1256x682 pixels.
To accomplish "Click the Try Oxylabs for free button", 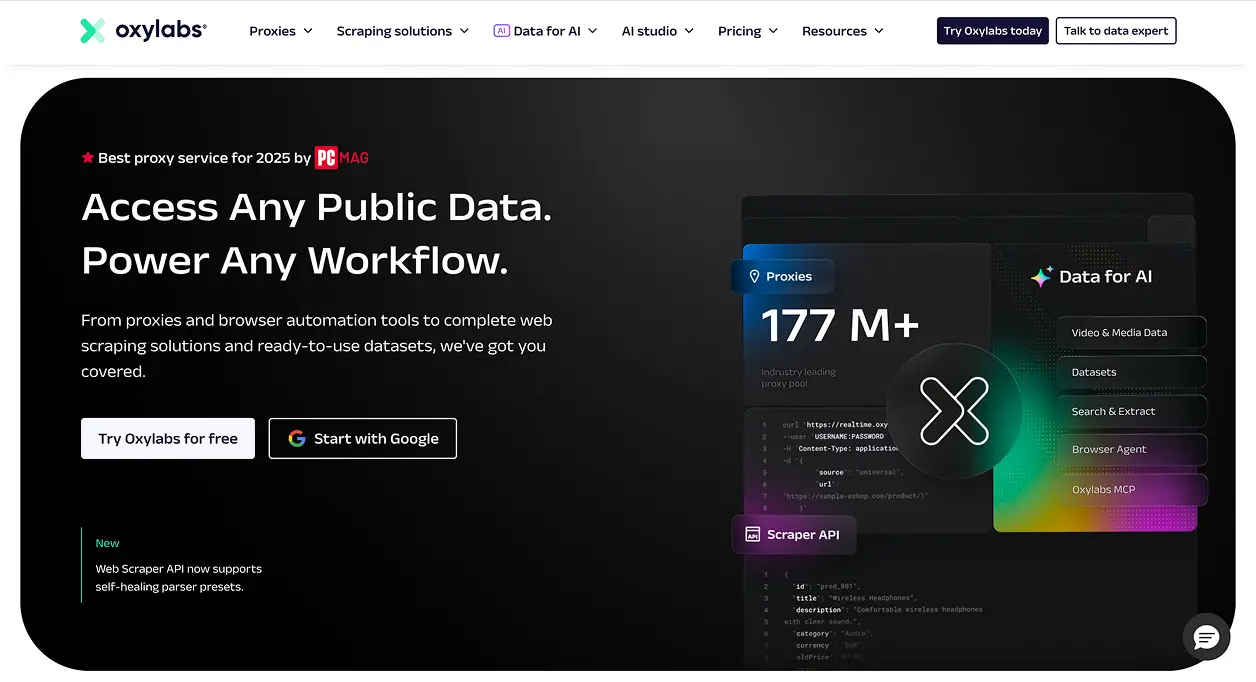I will tap(168, 439).
